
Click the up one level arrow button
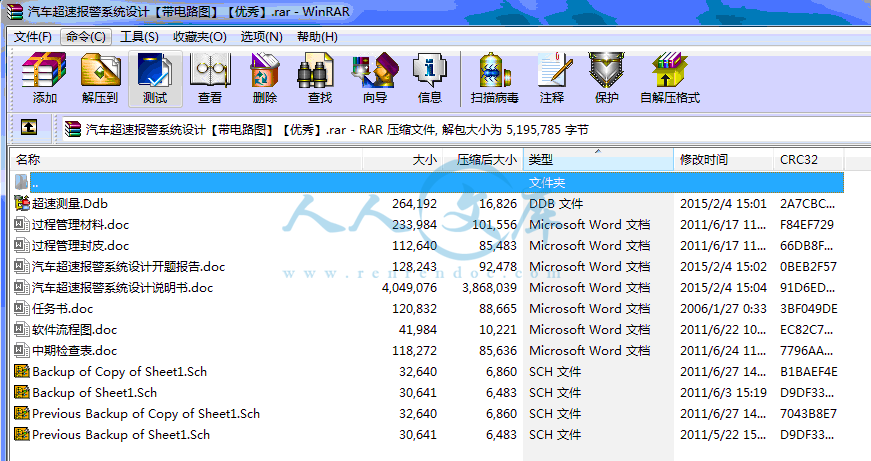tap(29, 128)
